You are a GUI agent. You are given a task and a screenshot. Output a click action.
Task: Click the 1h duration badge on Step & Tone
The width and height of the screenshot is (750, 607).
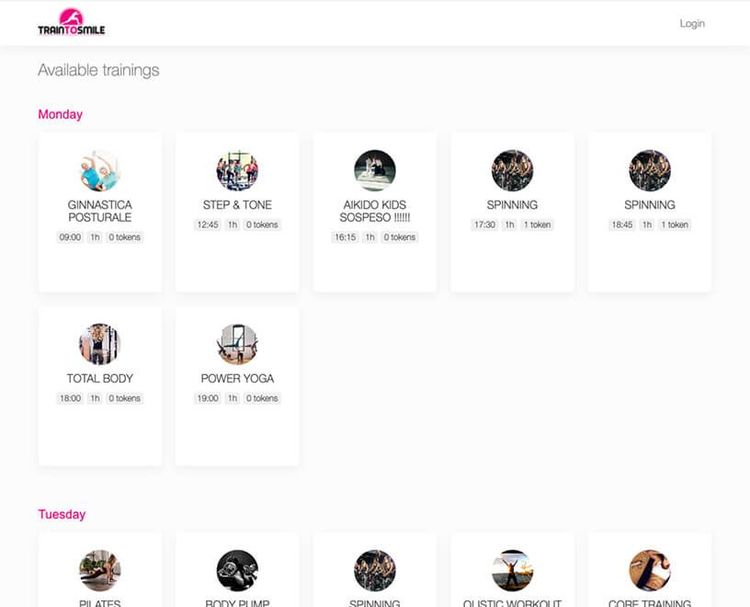[x=232, y=225]
